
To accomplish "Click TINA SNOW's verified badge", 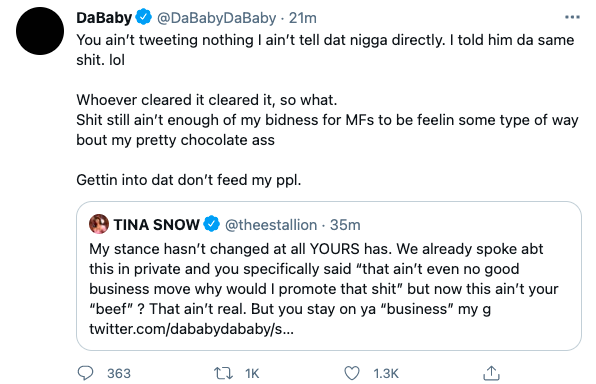I will click(x=211, y=224).
